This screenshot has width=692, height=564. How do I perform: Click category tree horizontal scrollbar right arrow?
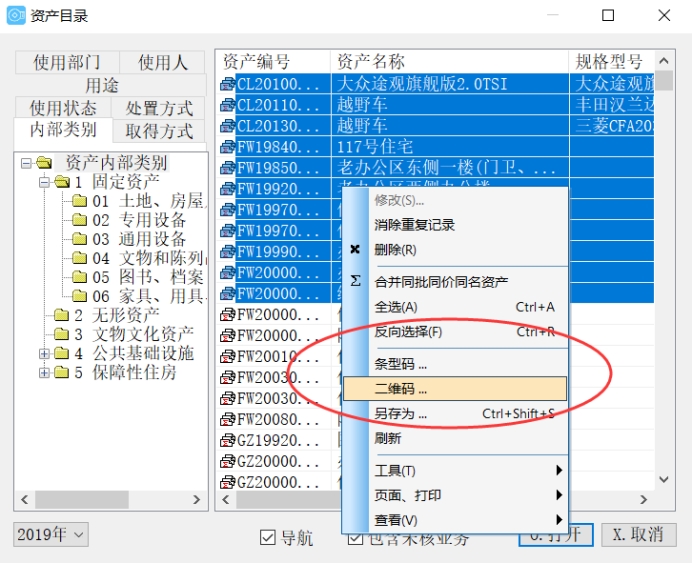(196, 500)
